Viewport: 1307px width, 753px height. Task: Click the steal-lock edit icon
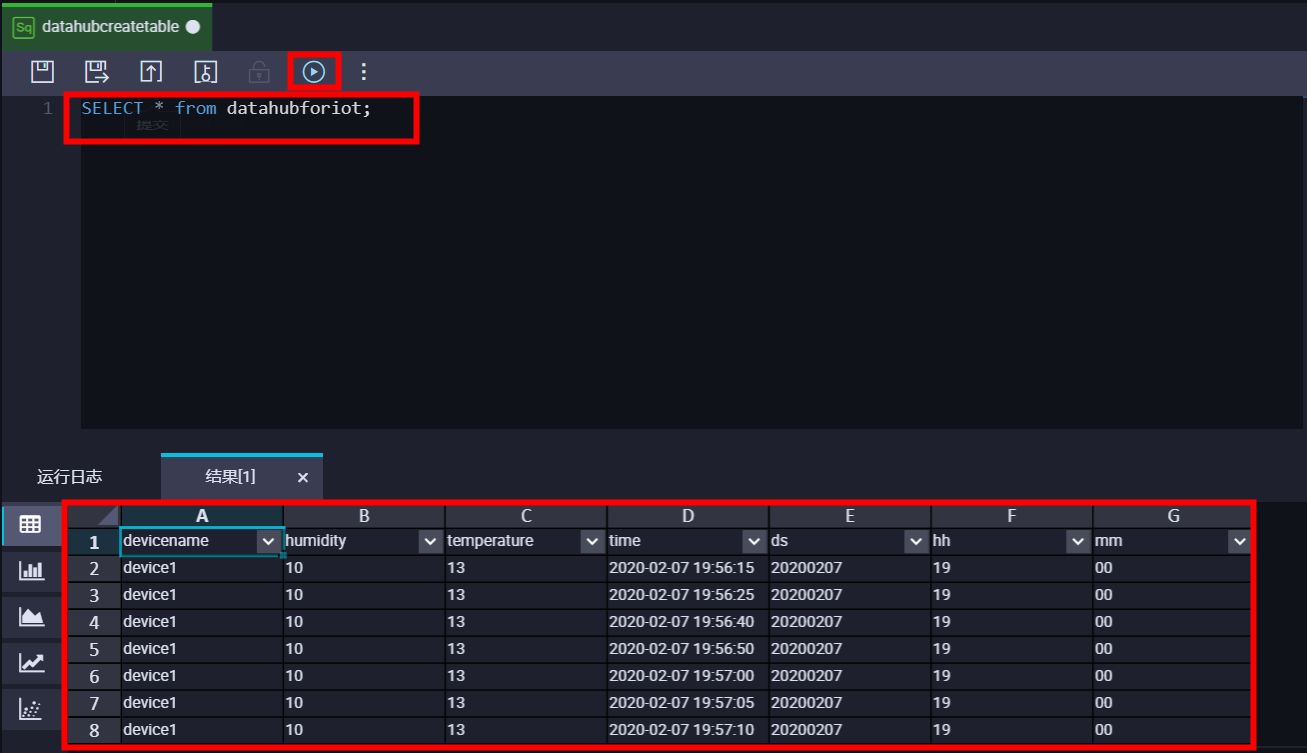(x=205, y=72)
